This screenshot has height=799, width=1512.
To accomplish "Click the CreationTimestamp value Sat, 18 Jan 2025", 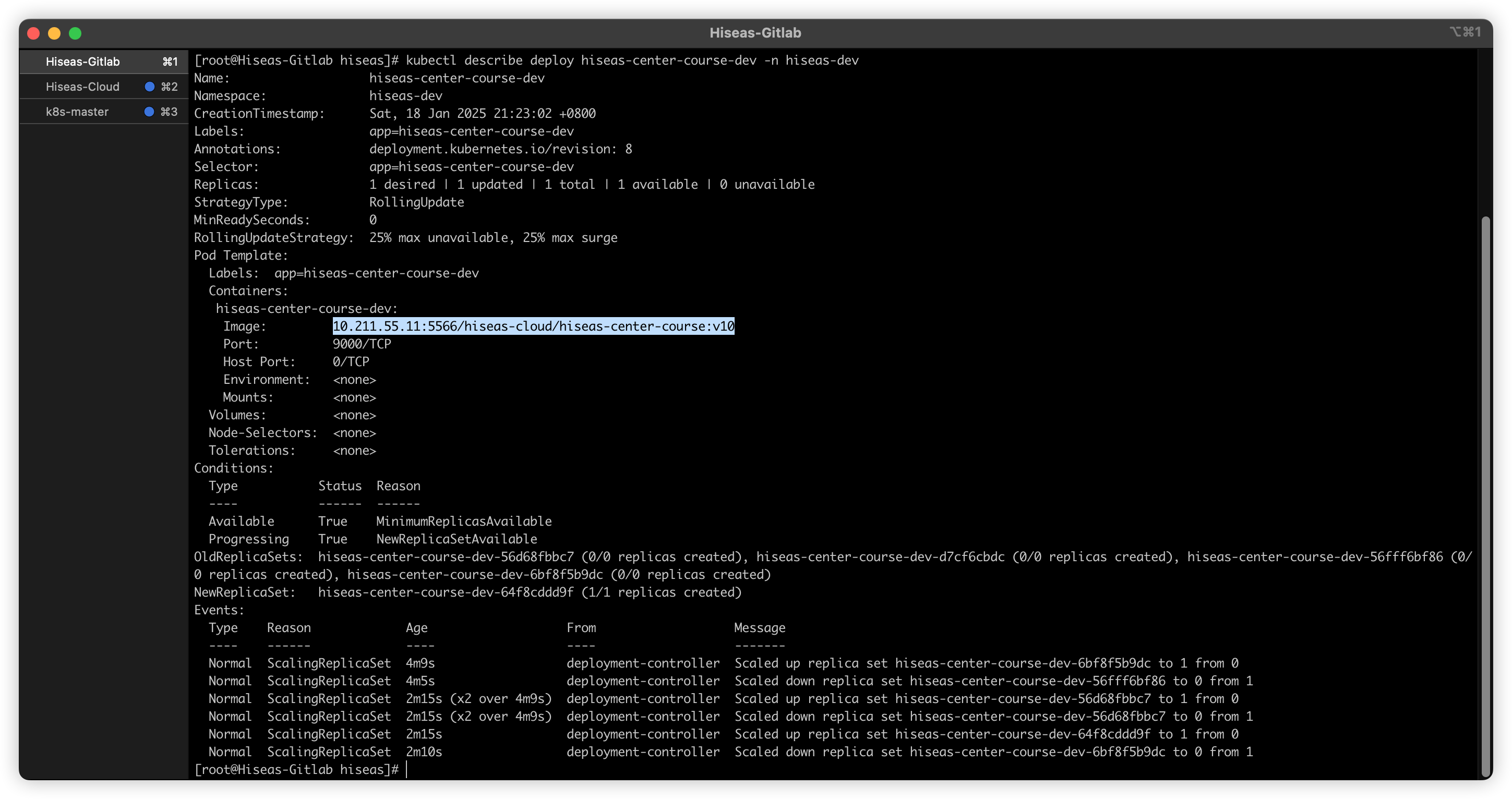I will pos(483,113).
